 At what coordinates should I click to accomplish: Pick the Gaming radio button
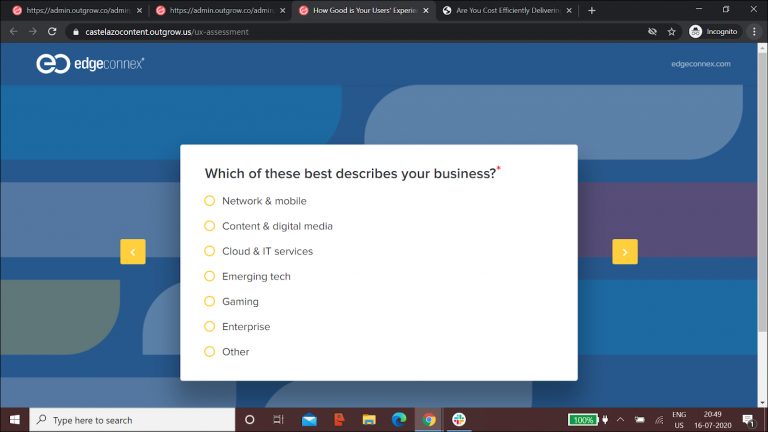pos(210,301)
